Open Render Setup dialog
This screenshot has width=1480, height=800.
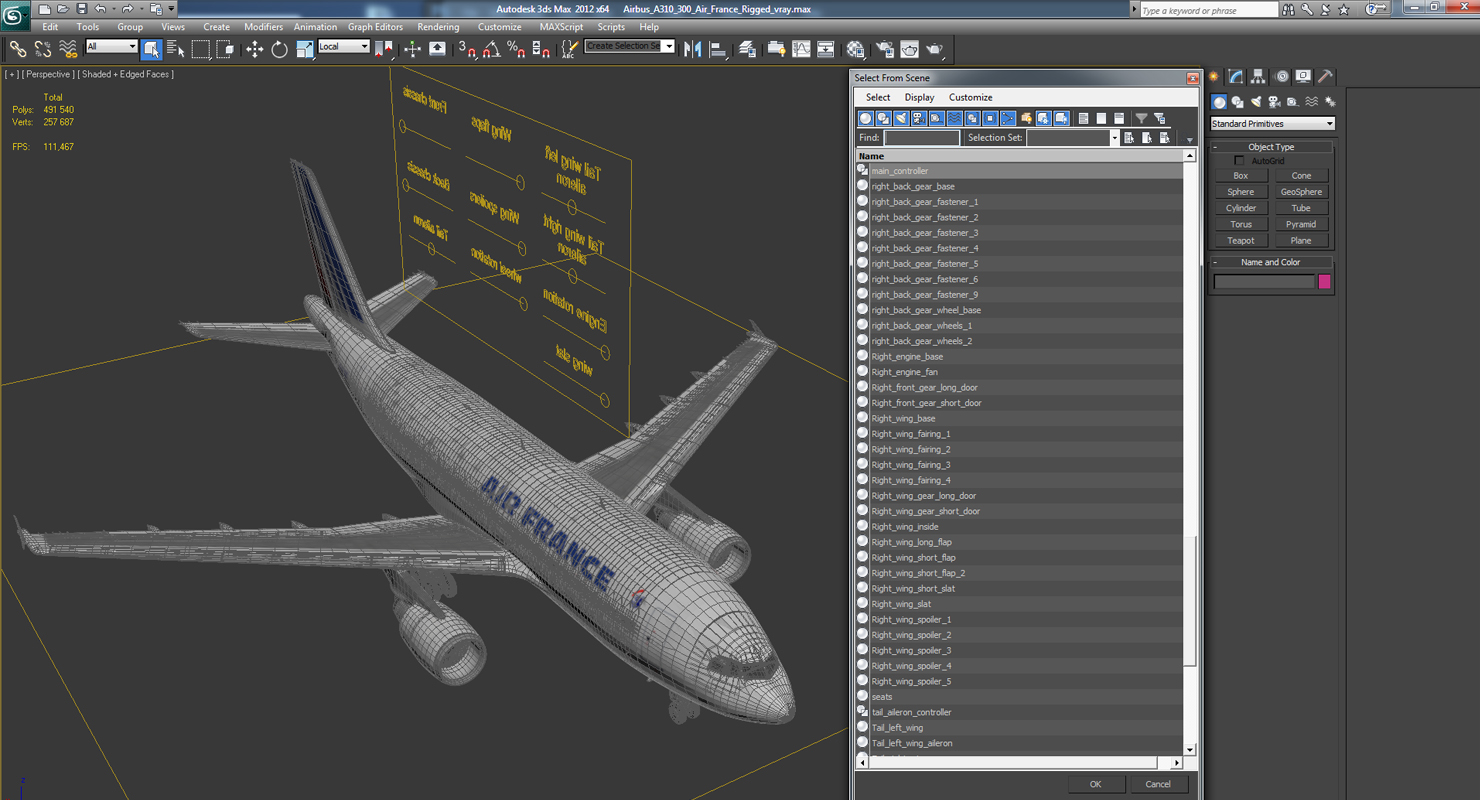click(884, 48)
